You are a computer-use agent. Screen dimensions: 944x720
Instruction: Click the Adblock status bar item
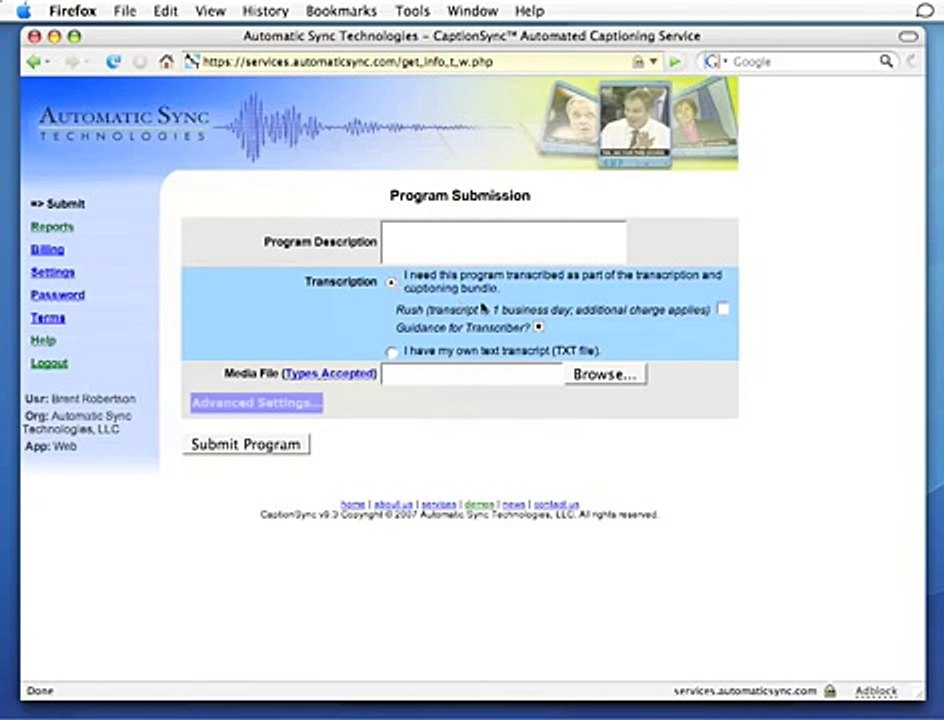[x=876, y=691]
